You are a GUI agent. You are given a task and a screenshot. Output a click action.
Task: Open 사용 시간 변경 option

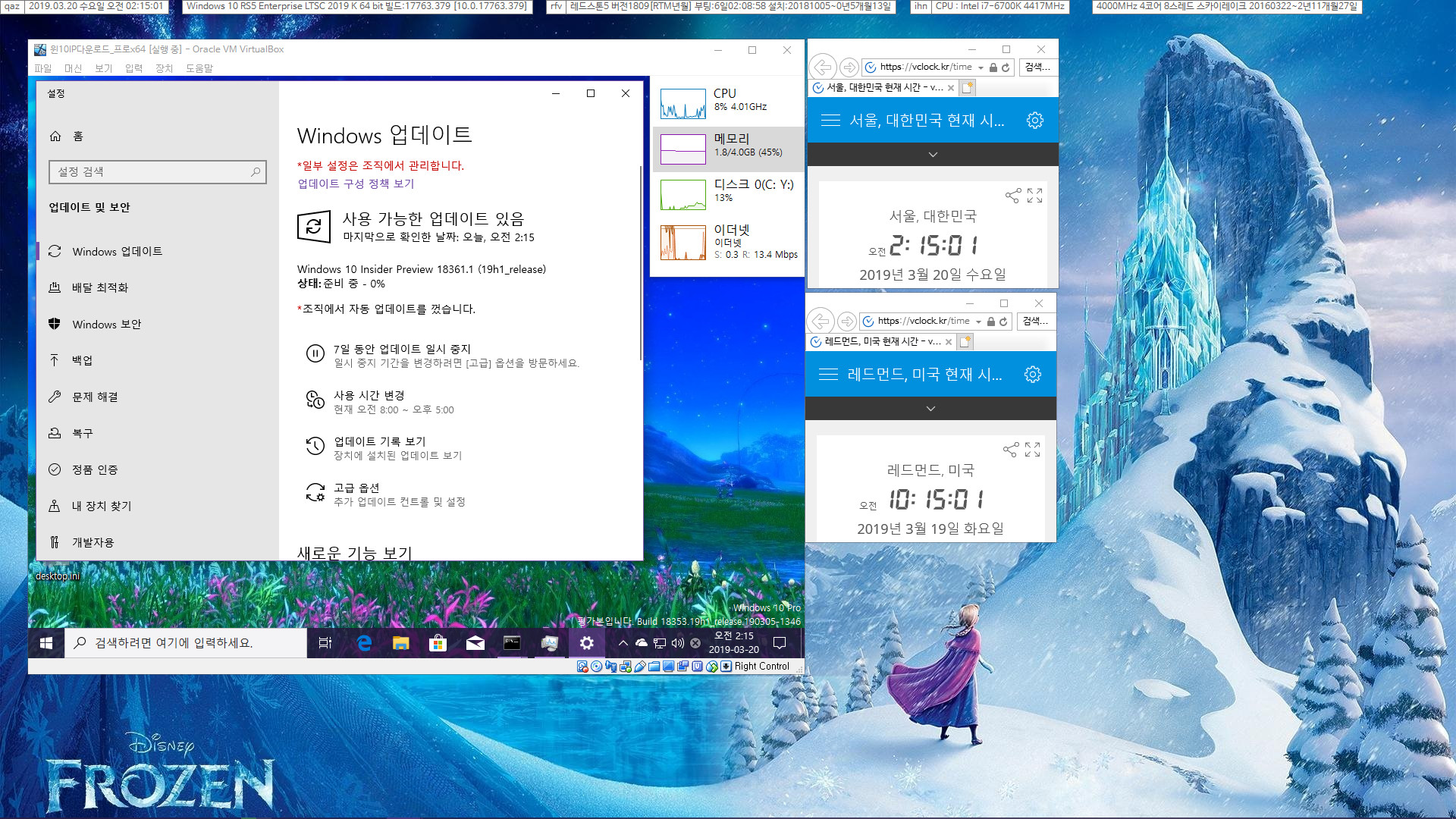[380, 402]
